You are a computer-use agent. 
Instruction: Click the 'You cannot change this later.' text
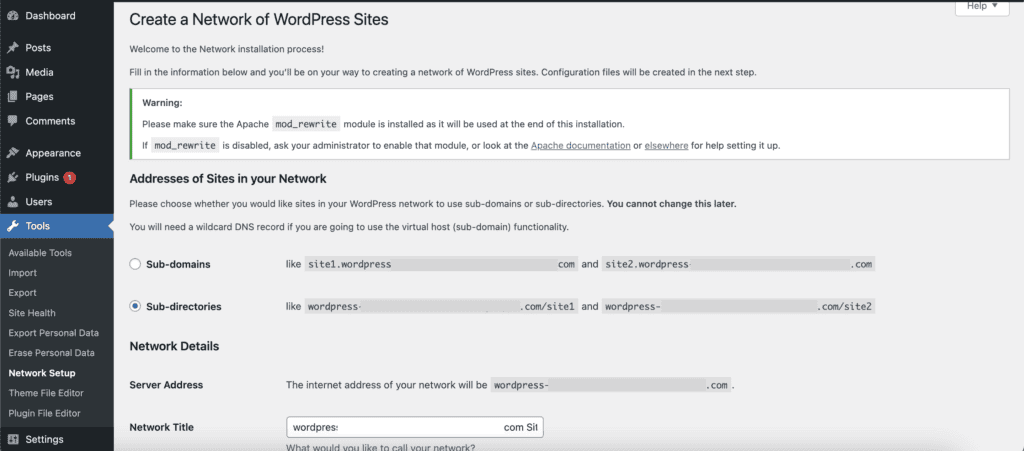(671, 204)
